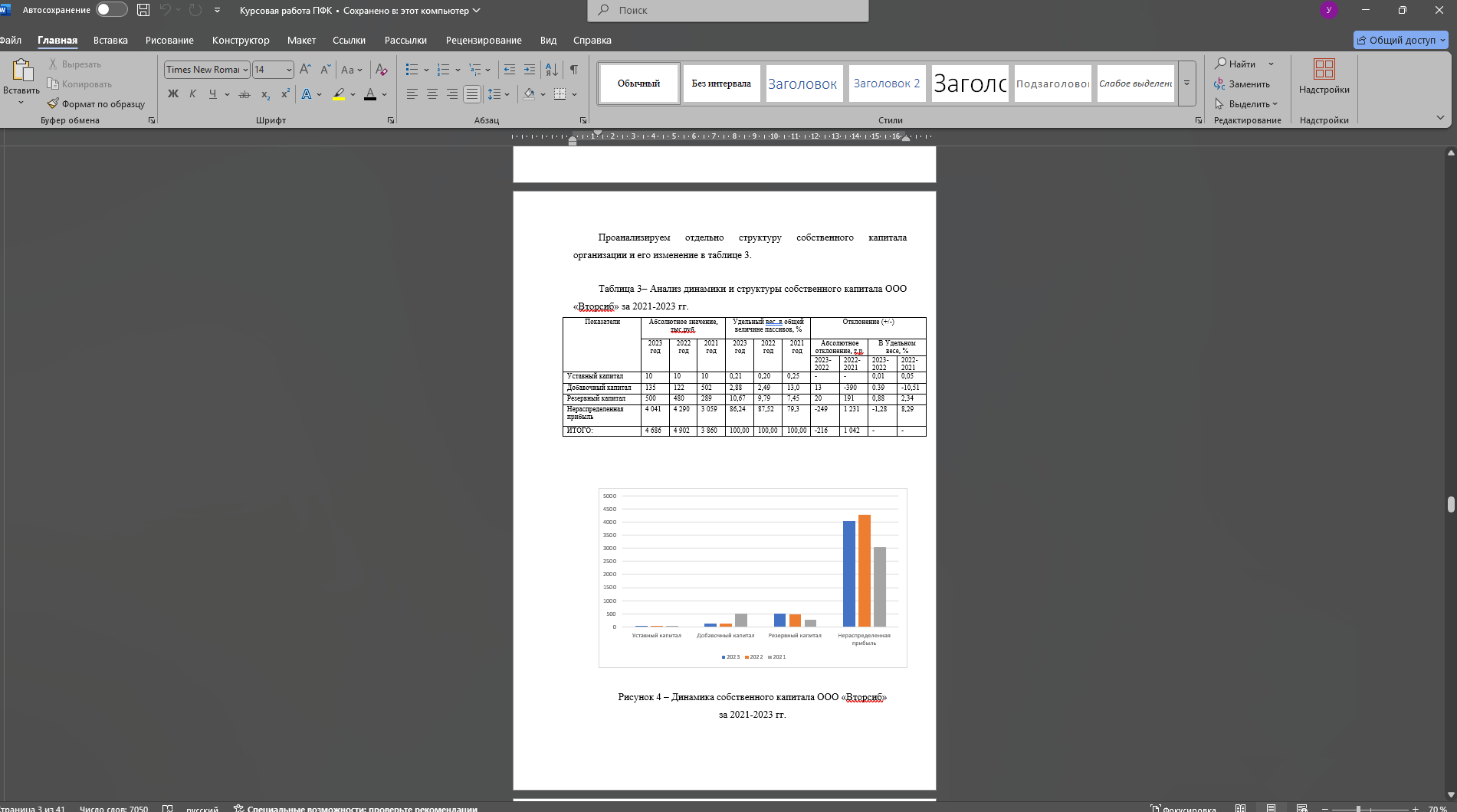This screenshot has width=1457, height=812.
Task: Click the Sort A-Z icon
Action: click(x=552, y=70)
